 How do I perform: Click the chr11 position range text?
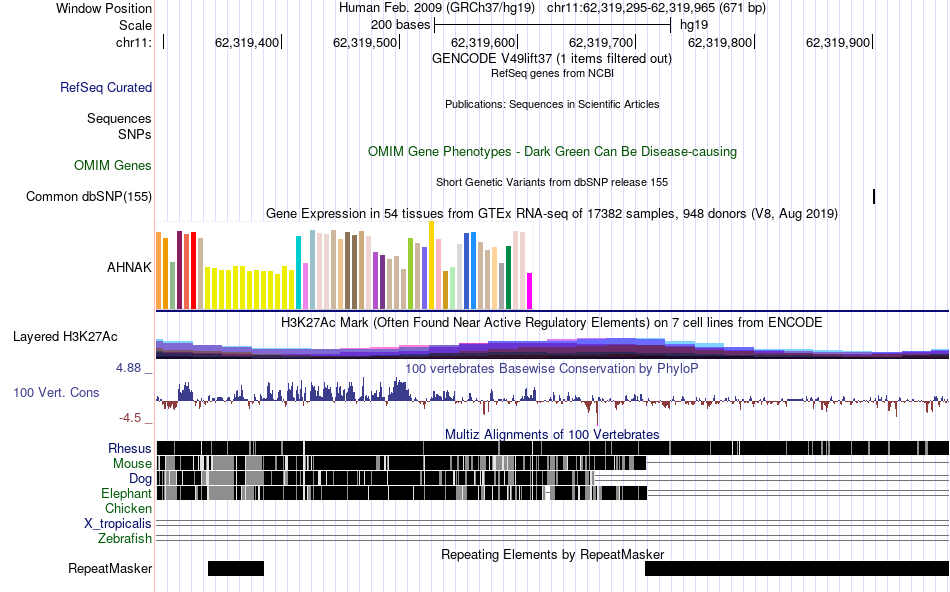656,8
